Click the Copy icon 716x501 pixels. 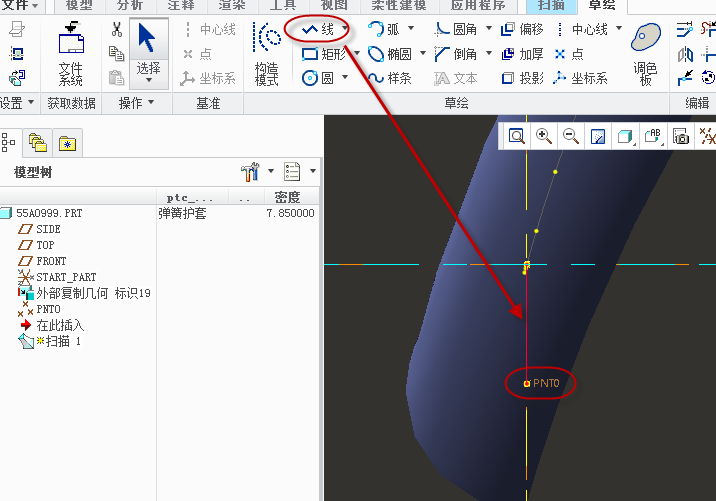pos(116,54)
